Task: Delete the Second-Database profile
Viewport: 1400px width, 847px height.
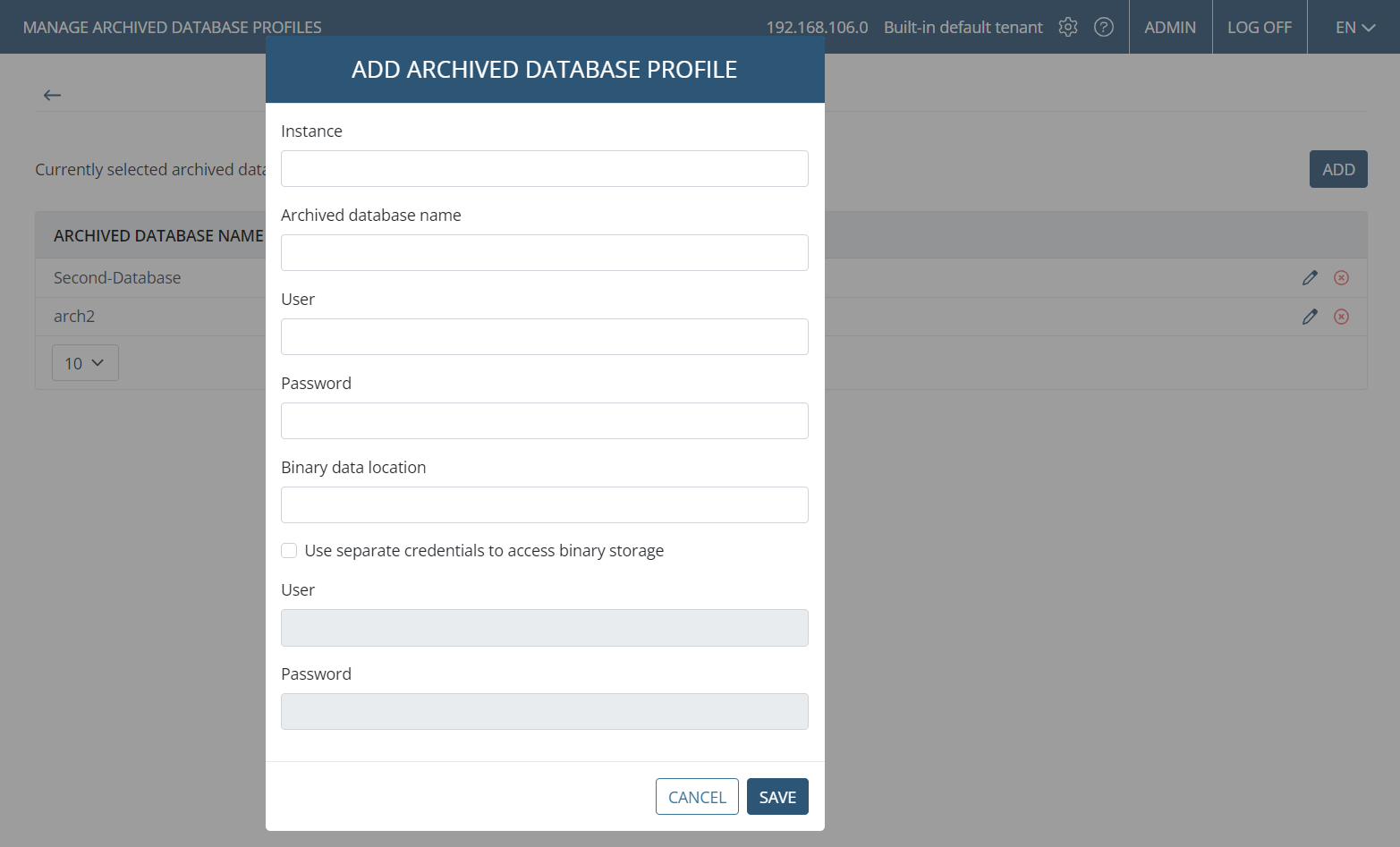Action: (1341, 278)
